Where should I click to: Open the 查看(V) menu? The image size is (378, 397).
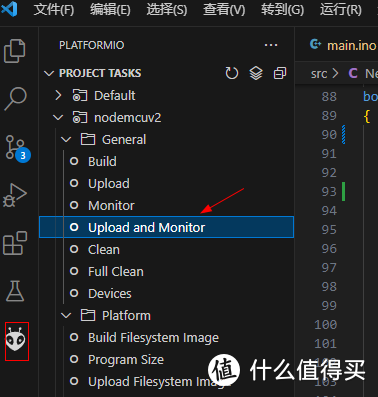(x=224, y=10)
